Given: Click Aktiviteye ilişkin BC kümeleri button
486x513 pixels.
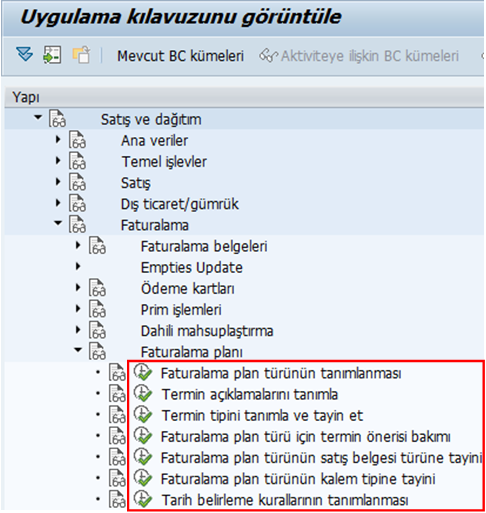Looking at the screenshot, I should click(x=359, y=56).
